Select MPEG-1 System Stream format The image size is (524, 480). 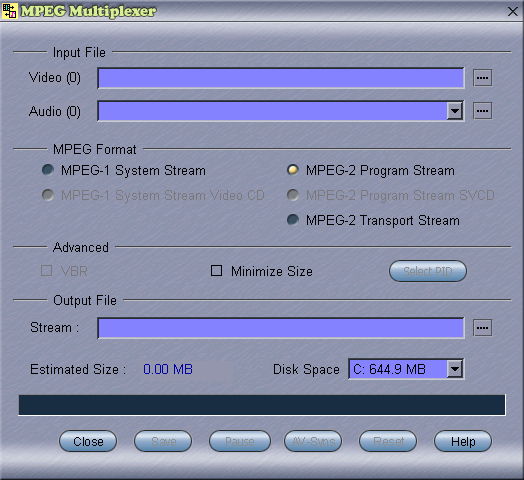pyautogui.click(x=48, y=170)
